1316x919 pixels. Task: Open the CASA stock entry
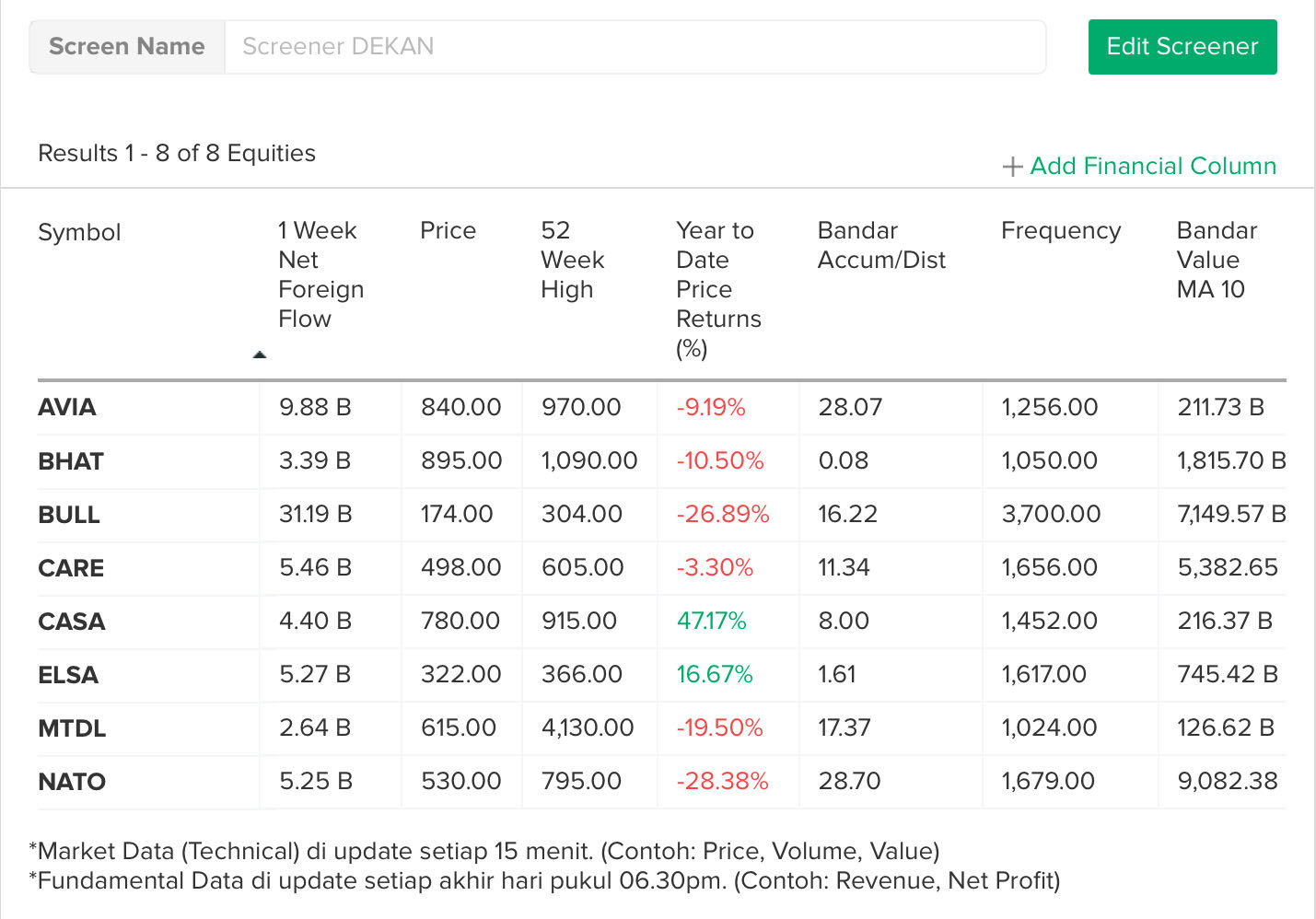pos(72,622)
